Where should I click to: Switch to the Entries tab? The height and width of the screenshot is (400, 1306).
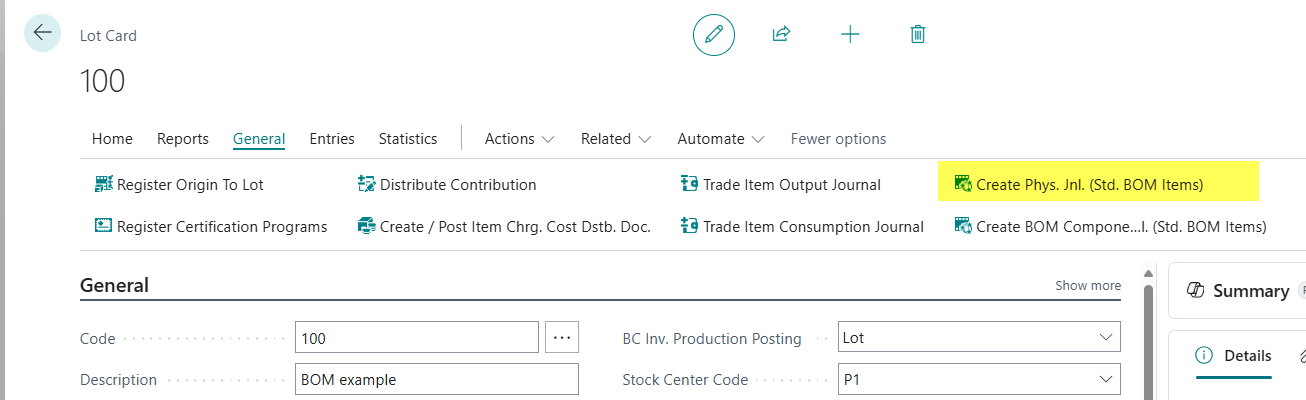(x=331, y=139)
